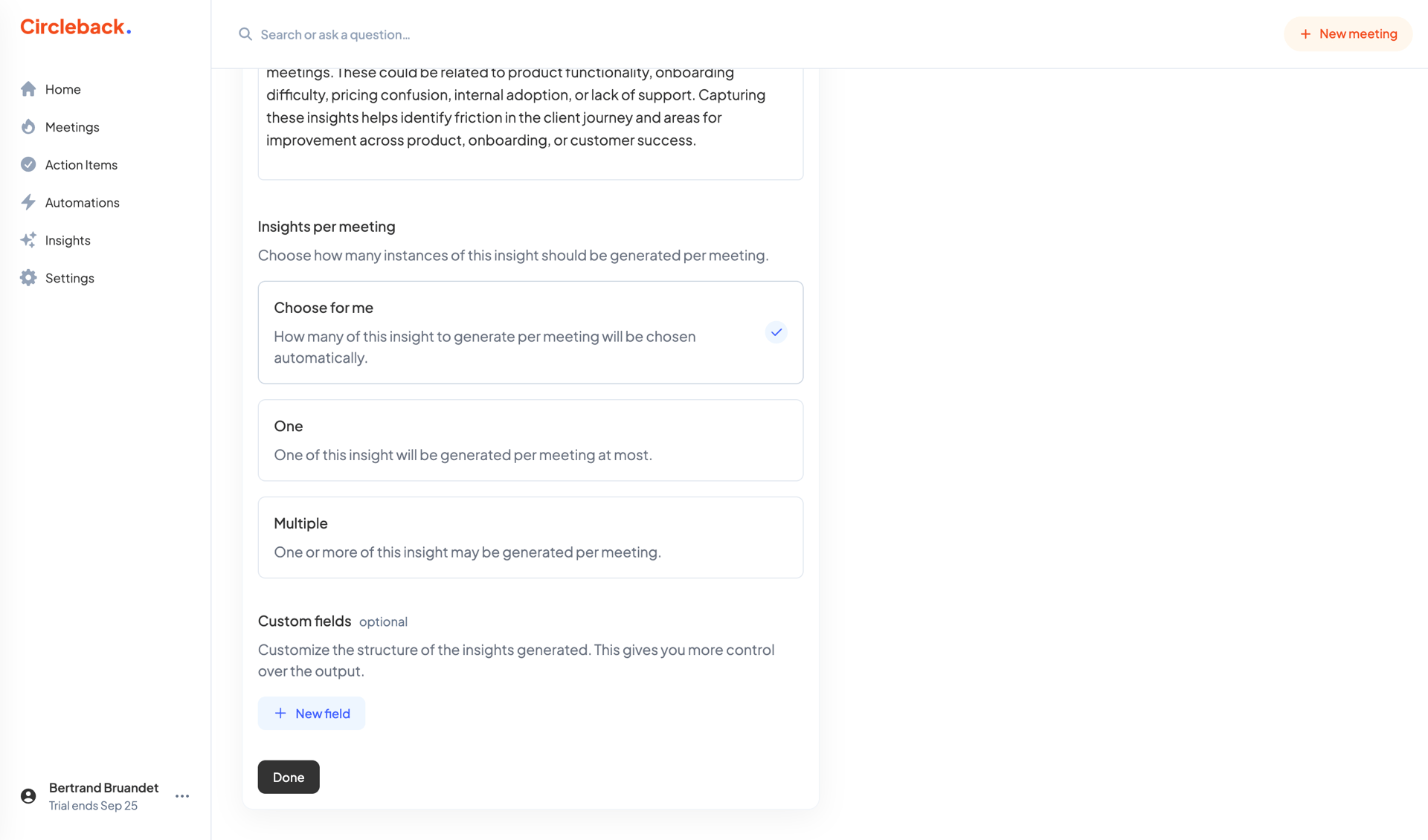Open Automations using the lightning bolt icon
This screenshot has width=1428, height=840.
click(28, 202)
